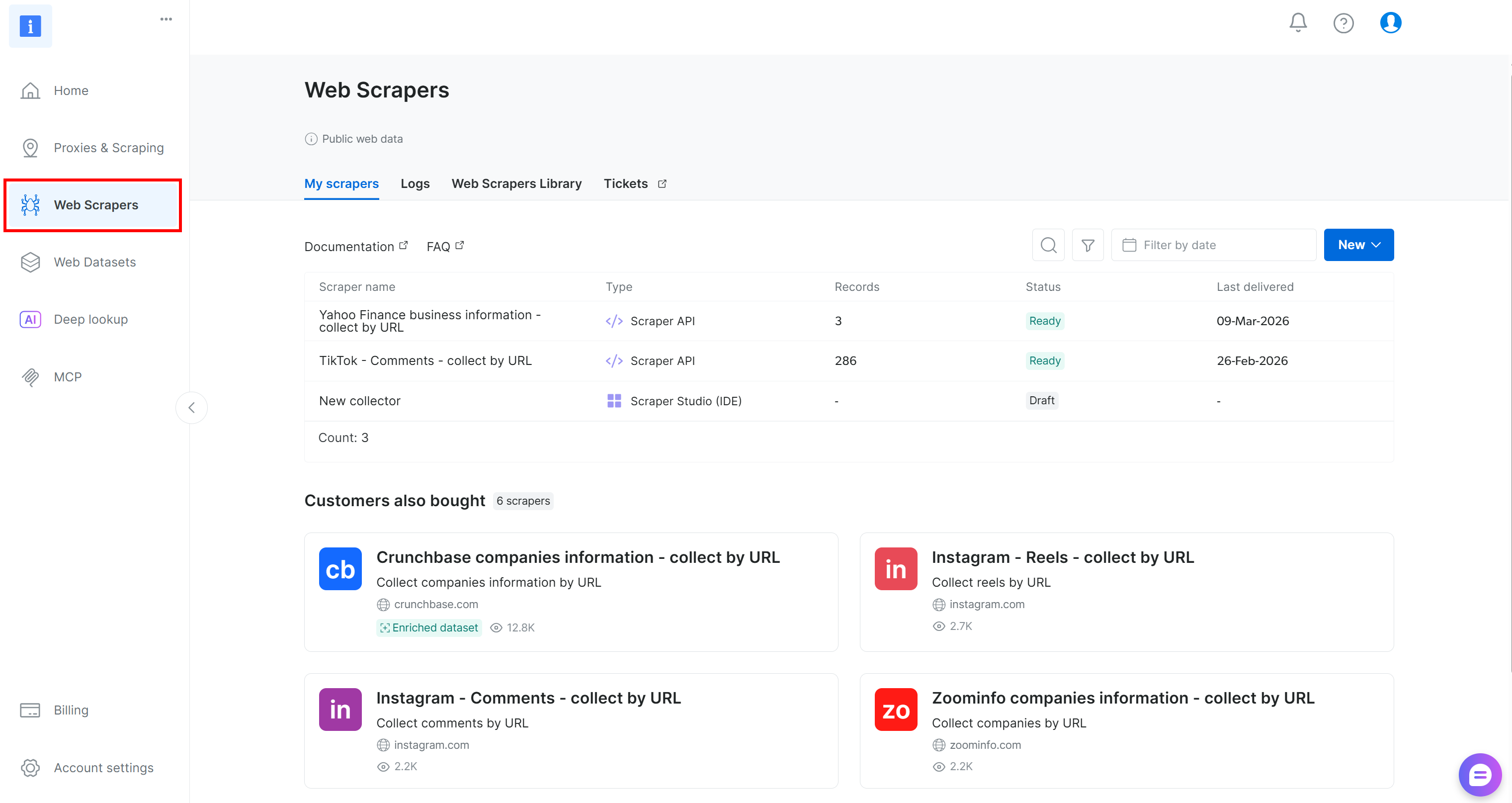This screenshot has height=803, width=1512.
Task: Click the search magnifier above the scraper table
Action: click(1048, 245)
